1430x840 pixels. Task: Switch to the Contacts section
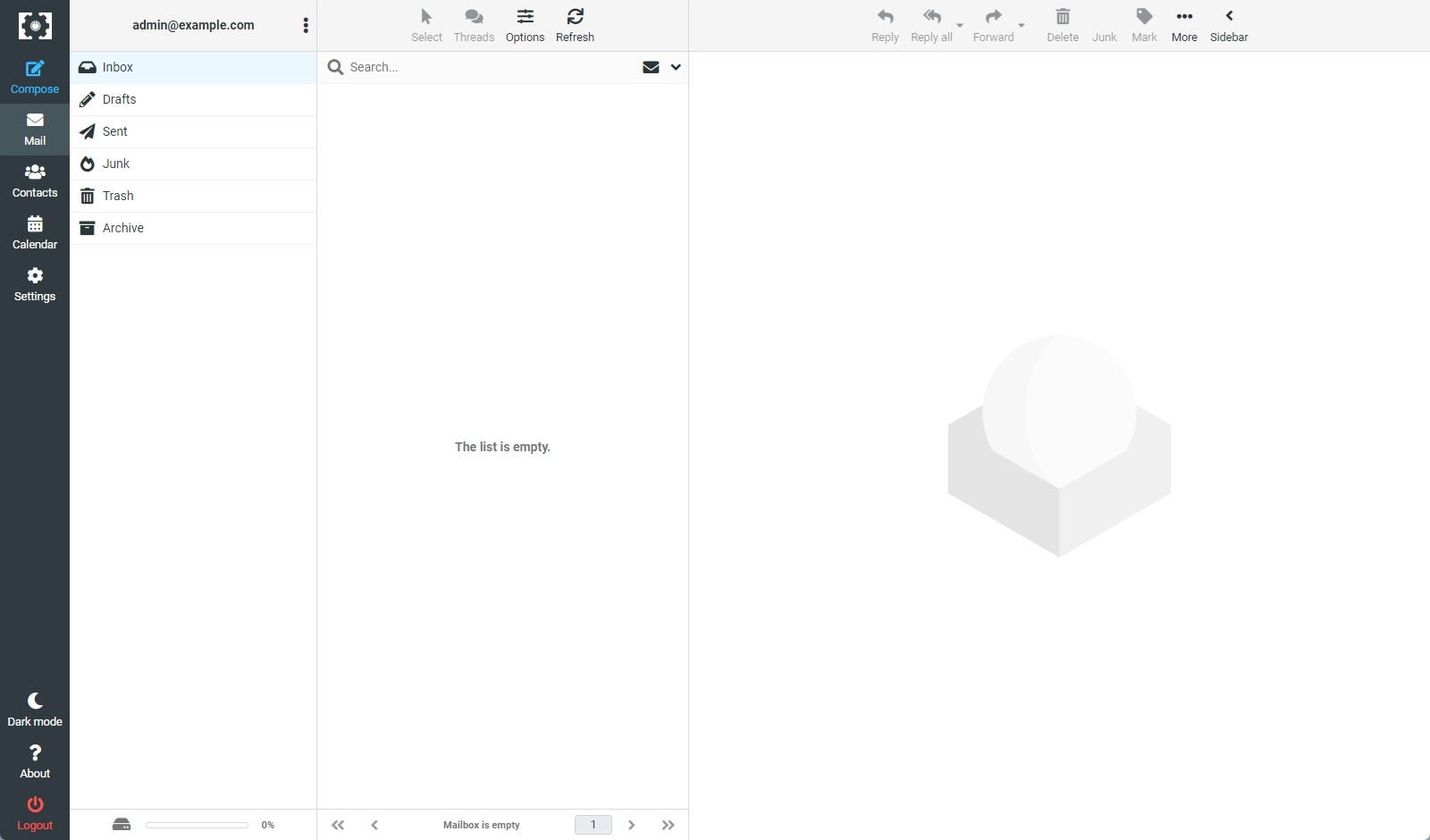(35, 181)
